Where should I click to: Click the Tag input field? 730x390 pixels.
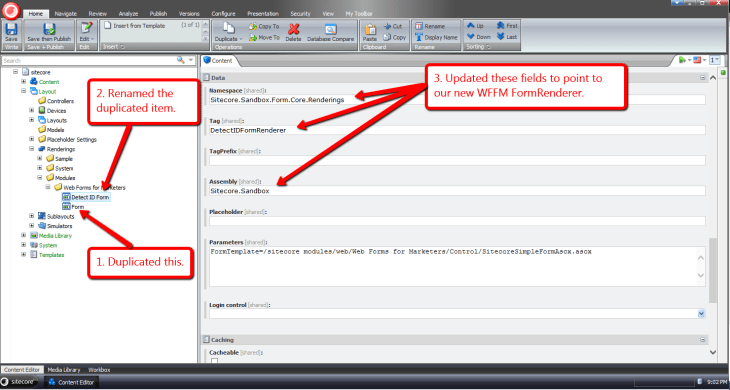(457, 130)
